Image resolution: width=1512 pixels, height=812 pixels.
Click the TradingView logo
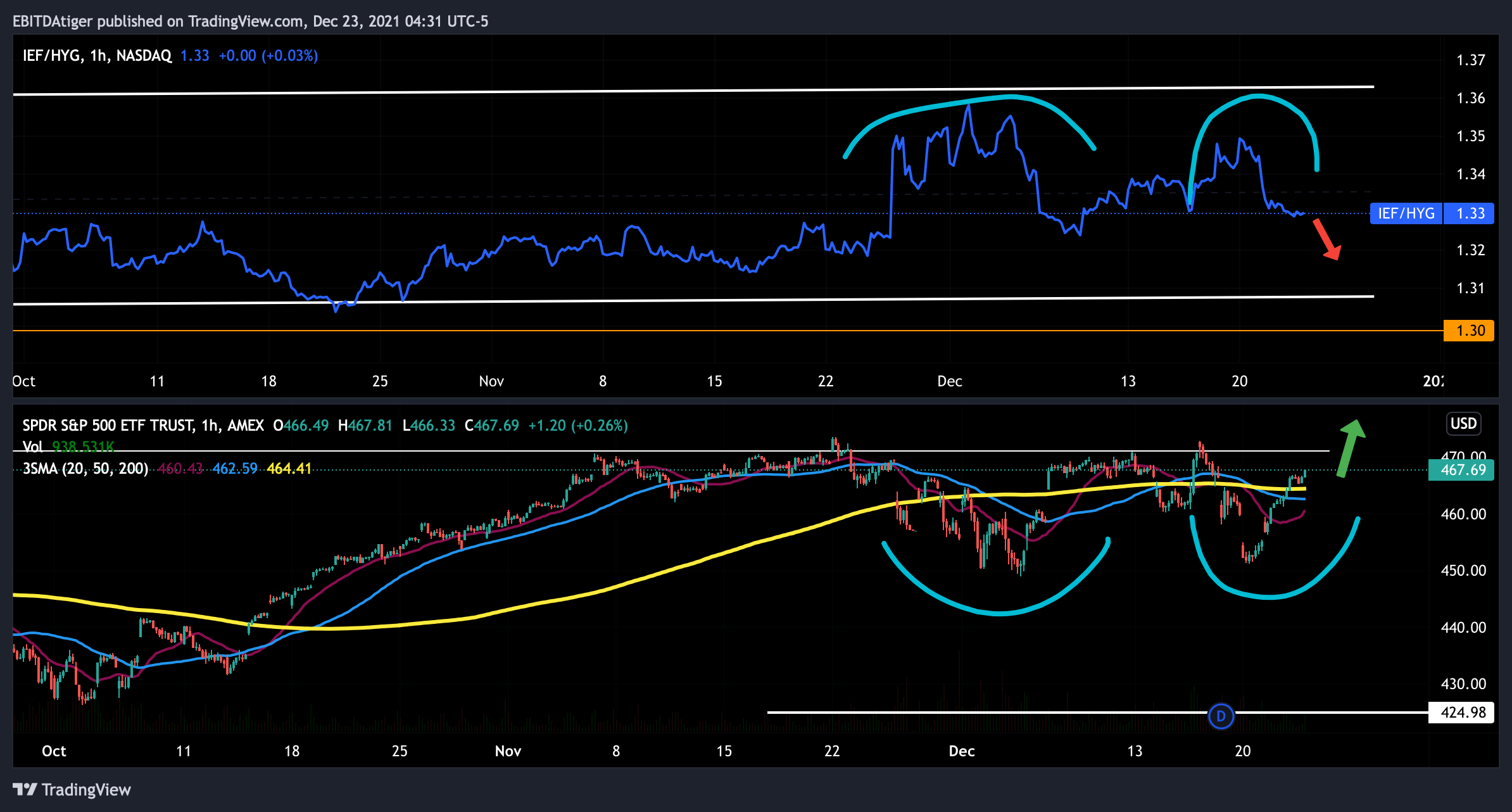(72, 790)
